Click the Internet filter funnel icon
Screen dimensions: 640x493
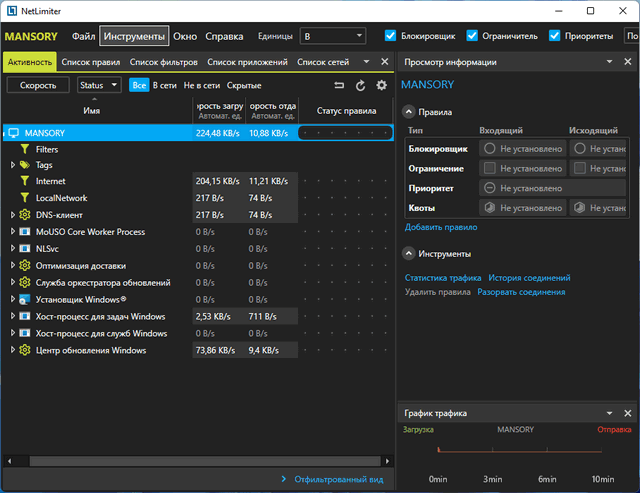click(25, 182)
